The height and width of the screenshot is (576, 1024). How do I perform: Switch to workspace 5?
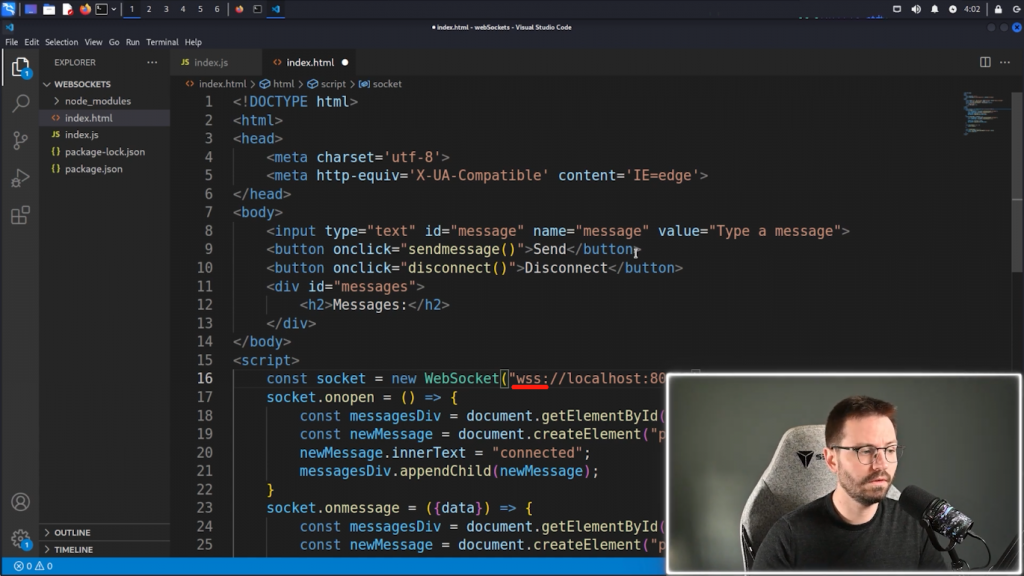(200, 9)
